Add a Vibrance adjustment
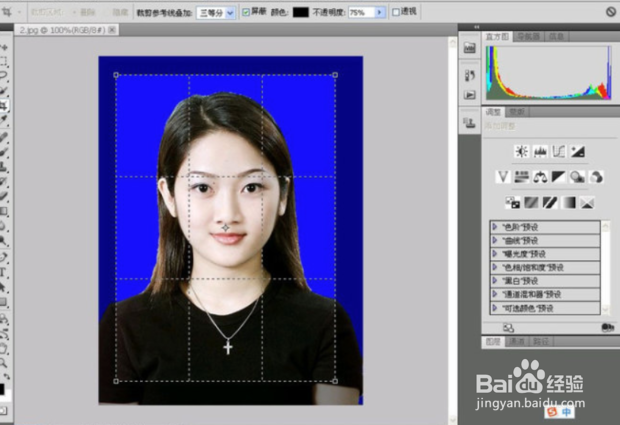The height and width of the screenshot is (425, 620). pos(503,177)
